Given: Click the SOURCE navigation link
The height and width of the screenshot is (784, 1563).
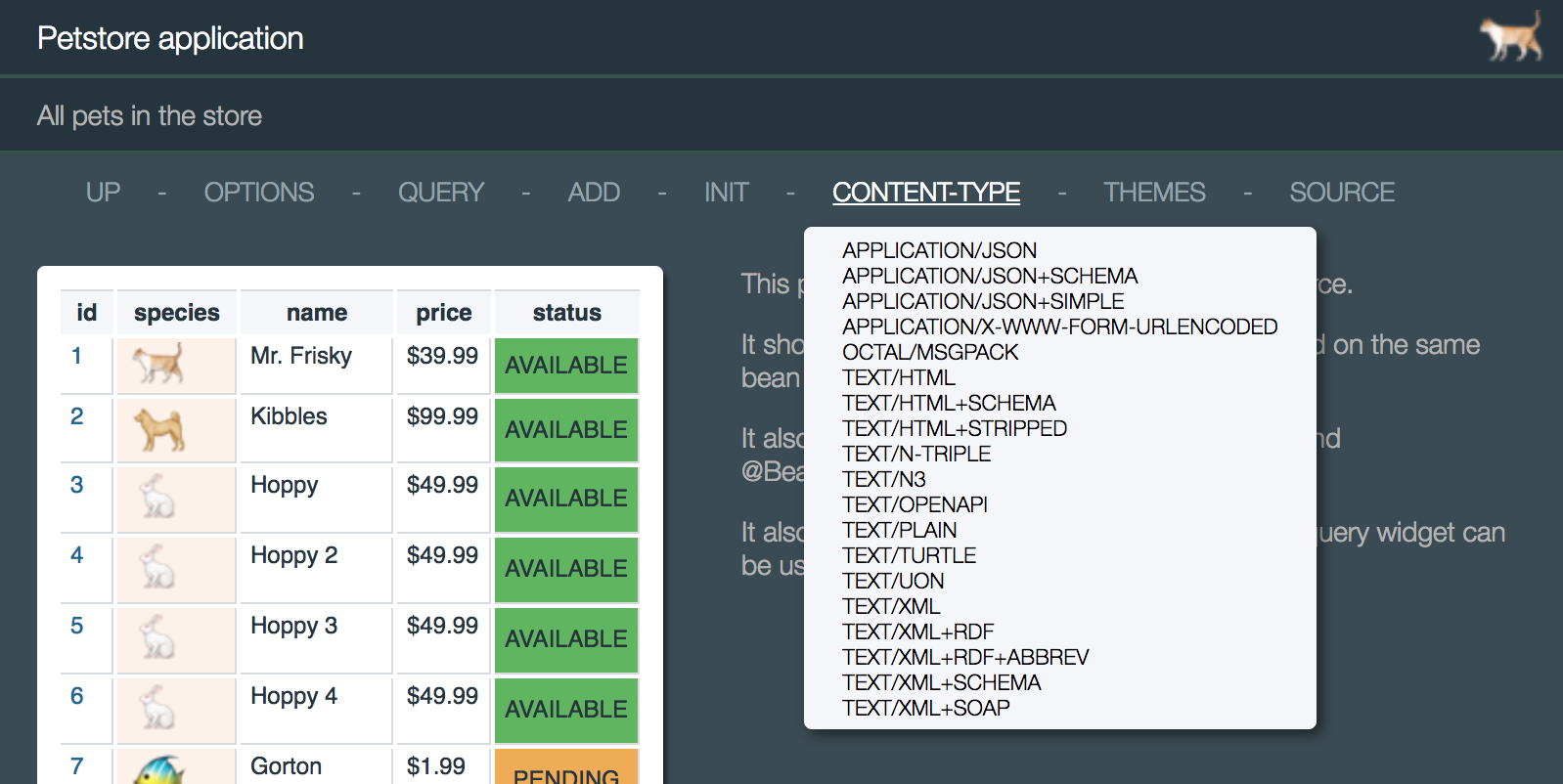Looking at the screenshot, I should tap(1341, 193).
